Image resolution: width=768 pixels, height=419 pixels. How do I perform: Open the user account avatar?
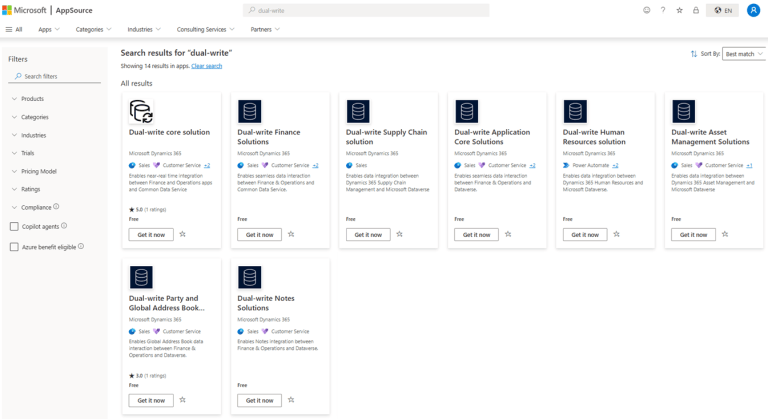[753, 10]
